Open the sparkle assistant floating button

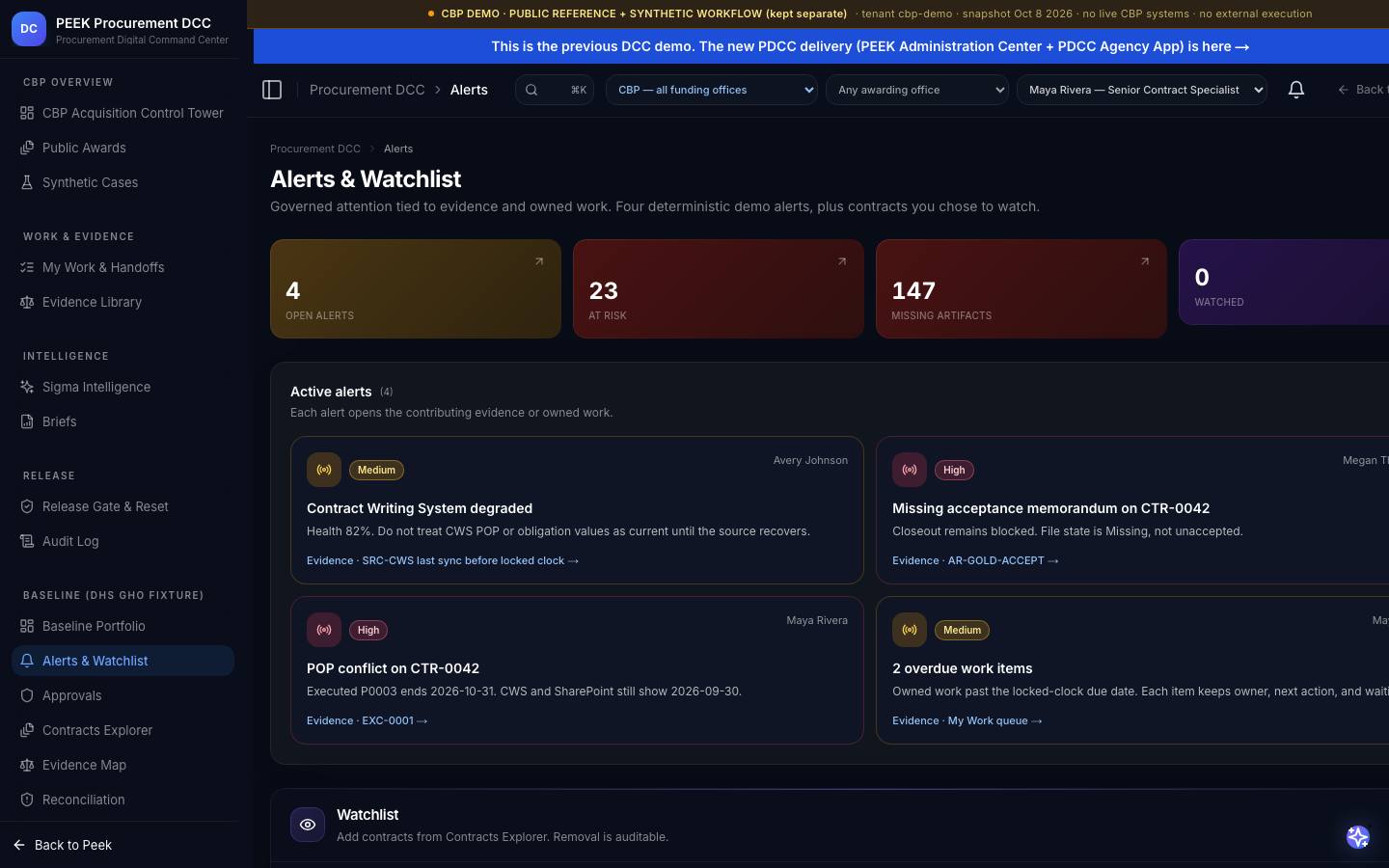pyautogui.click(x=1358, y=836)
